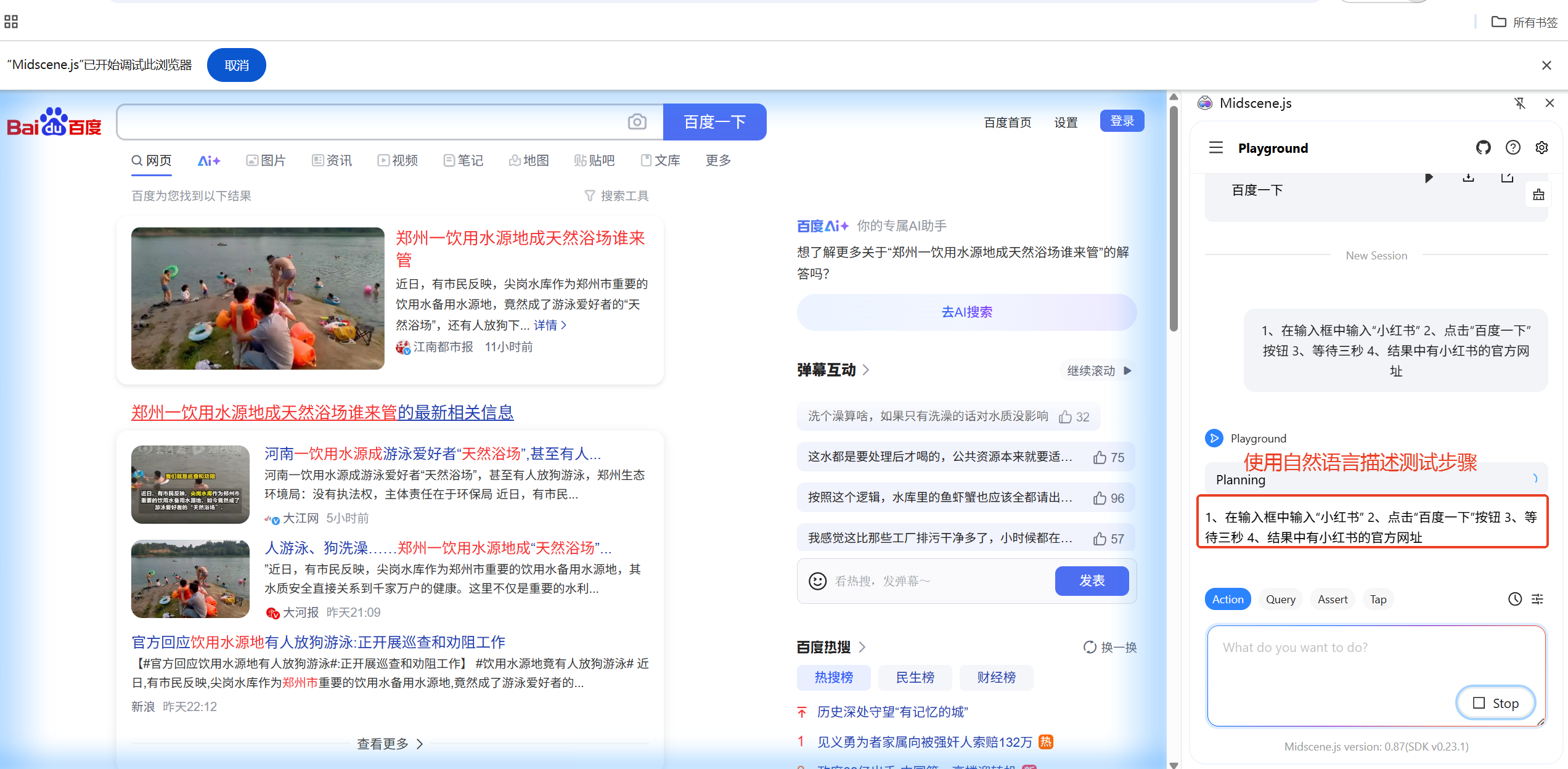Screen dimensions: 1568x769
Task: Switch to the 地图 tab
Action: click(x=529, y=160)
